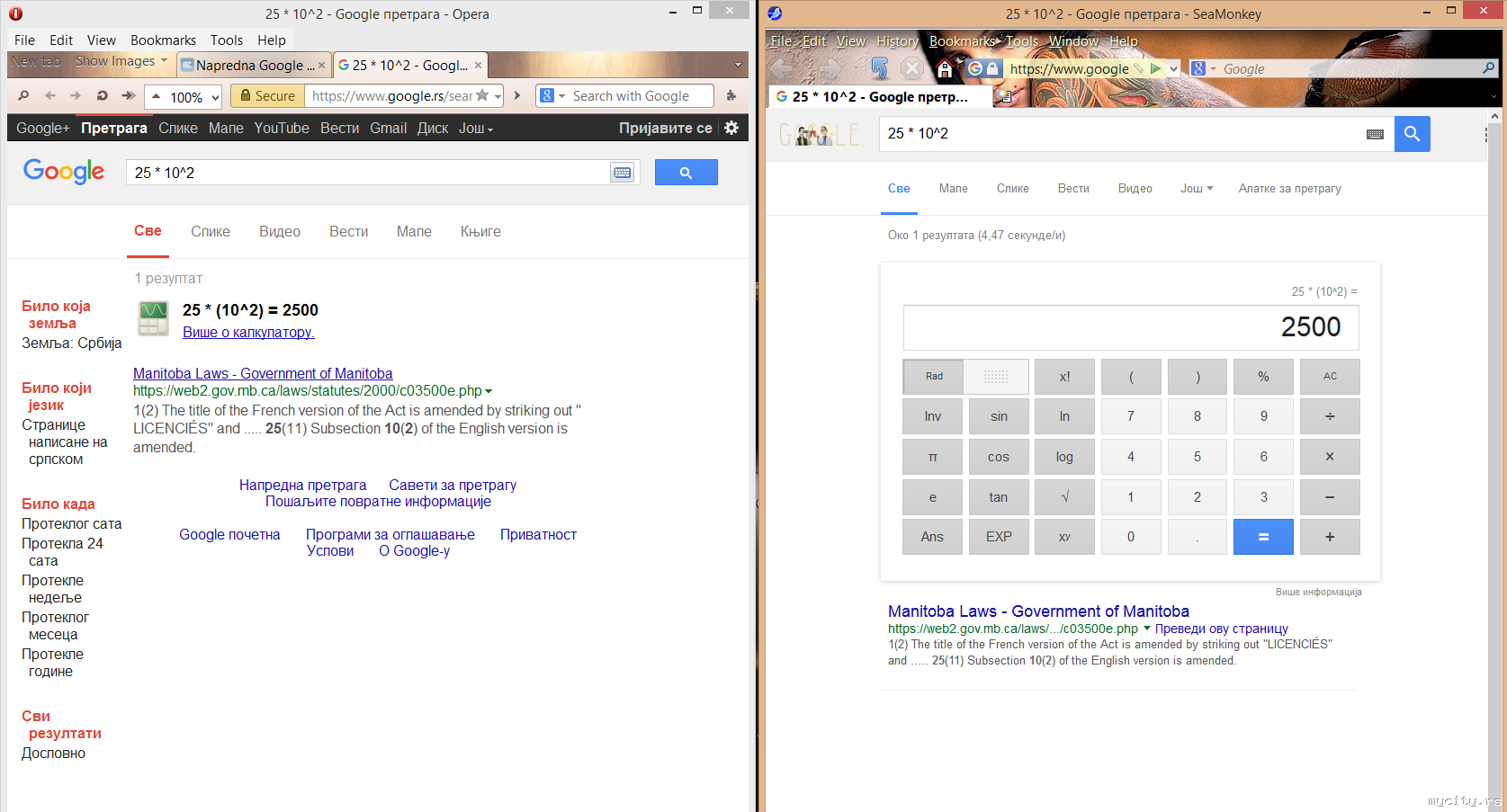
Task: Go forward in the Opera window
Action: (x=76, y=96)
